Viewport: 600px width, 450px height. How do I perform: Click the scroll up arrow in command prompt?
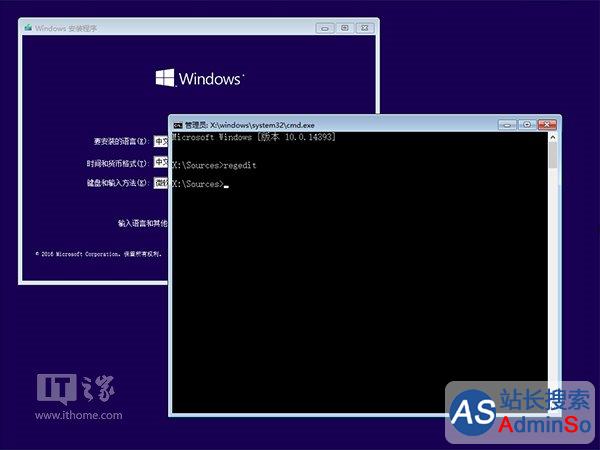pyautogui.click(x=553, y=137)
